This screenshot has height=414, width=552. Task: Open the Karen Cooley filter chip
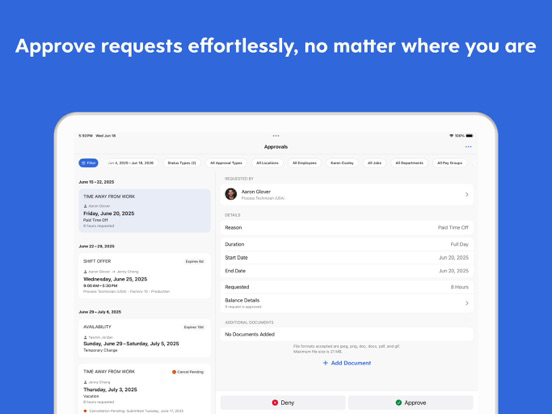342,163
